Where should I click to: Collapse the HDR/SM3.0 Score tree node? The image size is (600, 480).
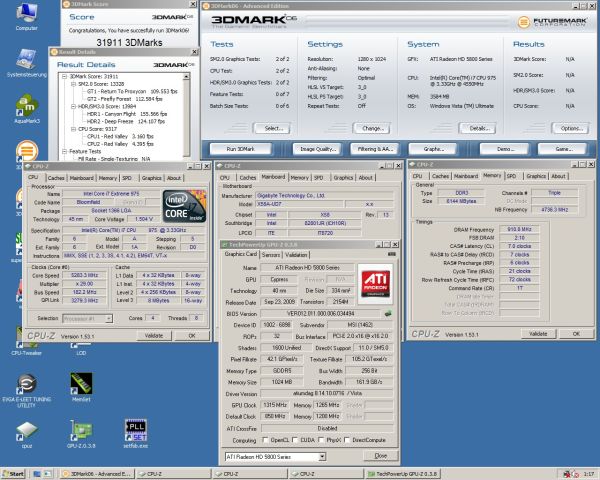point(73,106)
